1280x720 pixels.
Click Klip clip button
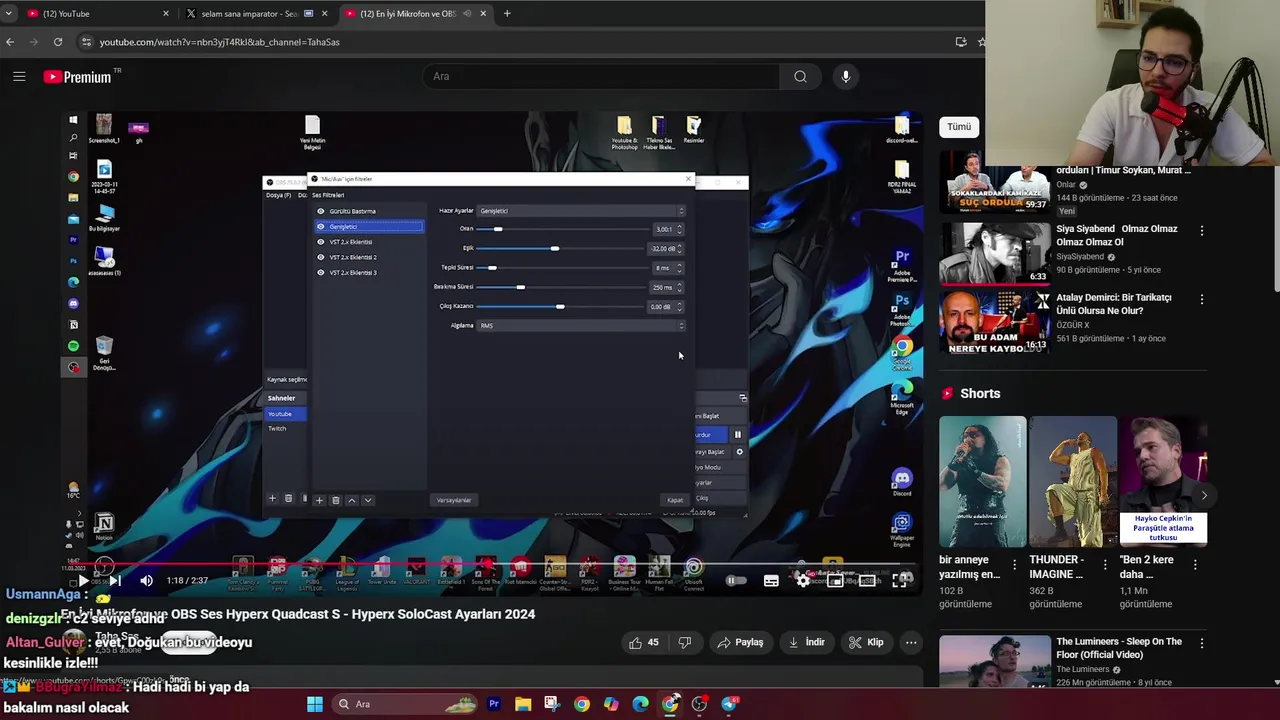tap(866, 642)
